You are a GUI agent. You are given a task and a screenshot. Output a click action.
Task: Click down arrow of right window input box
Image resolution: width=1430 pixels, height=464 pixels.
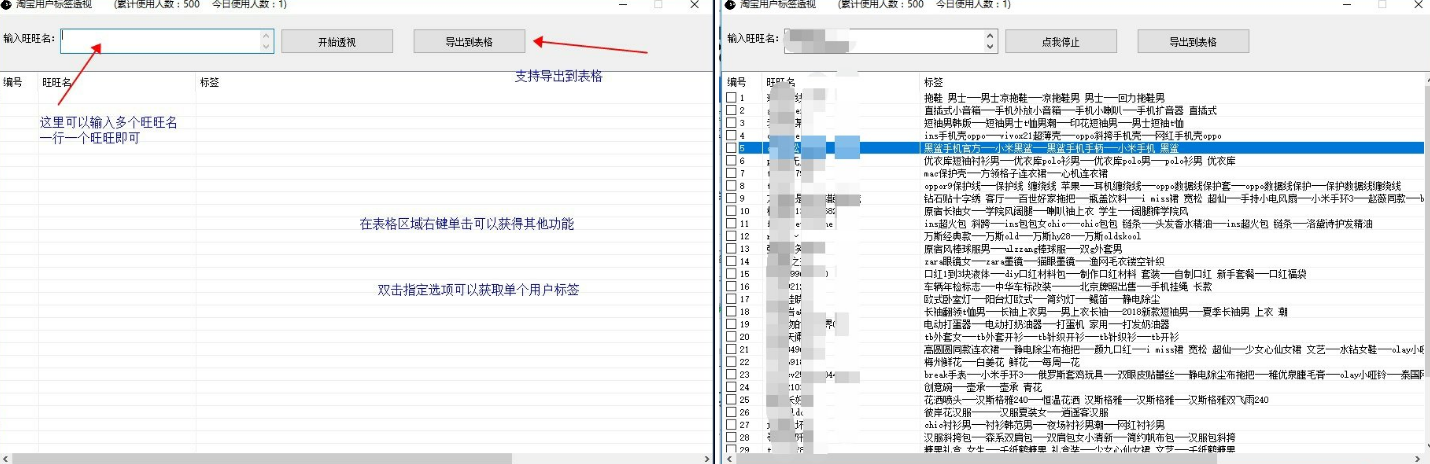pos(990,46)
